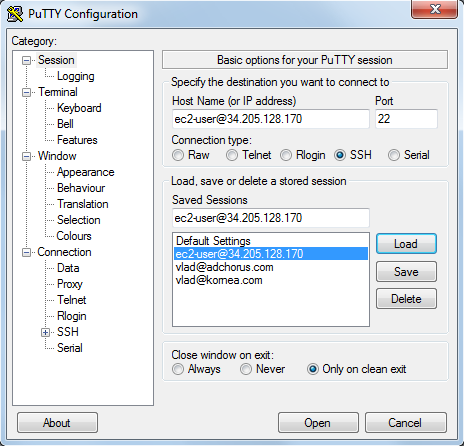Focus the Port input field

tap(406, 119)
